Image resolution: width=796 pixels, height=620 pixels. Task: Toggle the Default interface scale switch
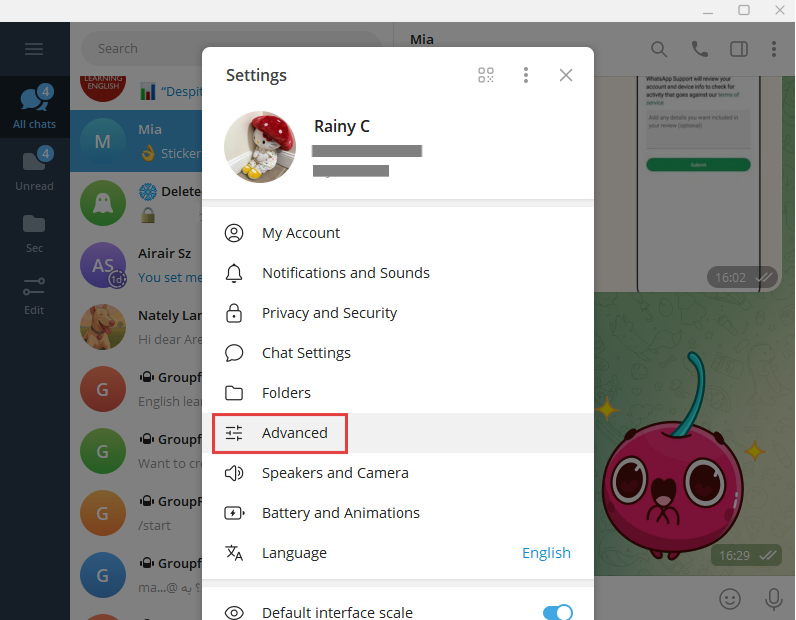557,612
